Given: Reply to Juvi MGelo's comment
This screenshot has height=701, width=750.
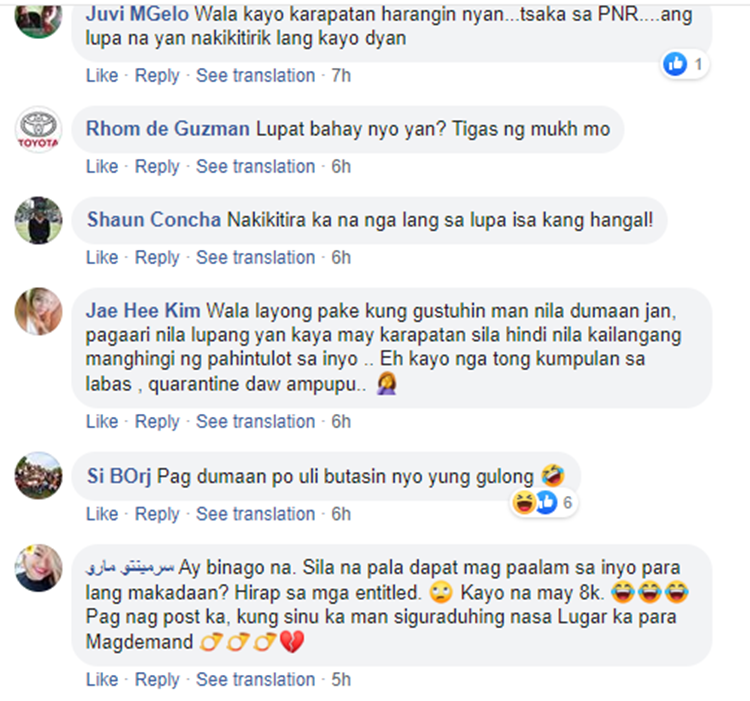Looking at the screenshot, I should pos(157,75).
